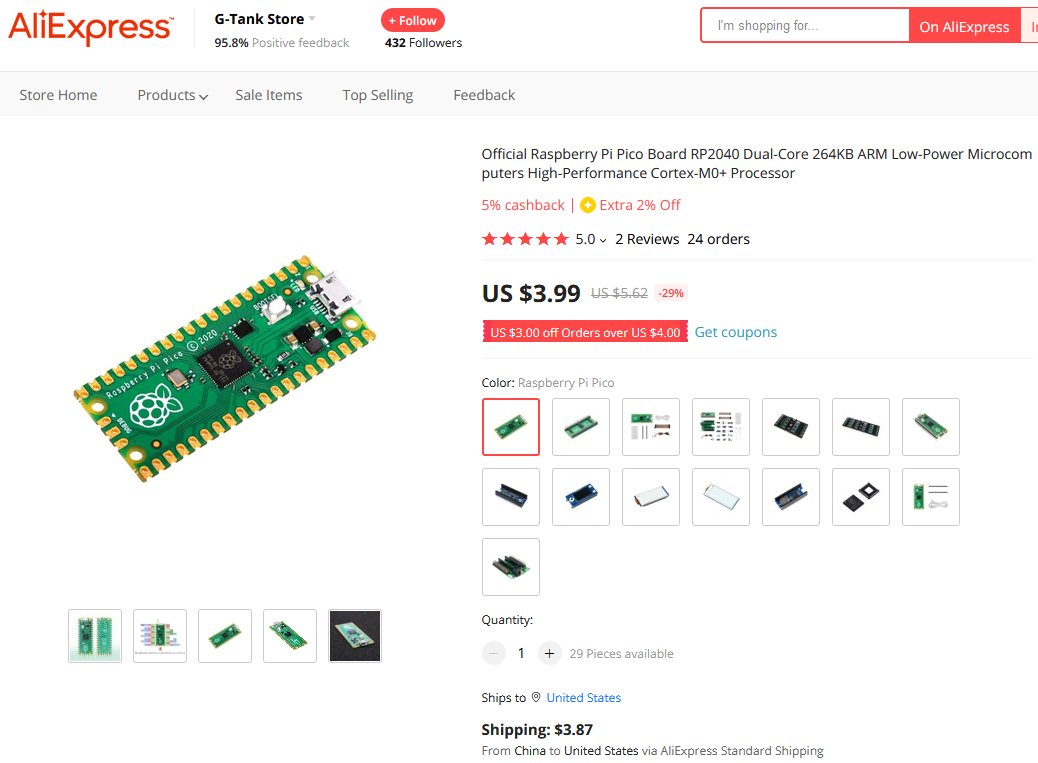Select the first Raspberry Pi Pico color swatch
This screenshot has height=763, width=1038.
(511, 427)
